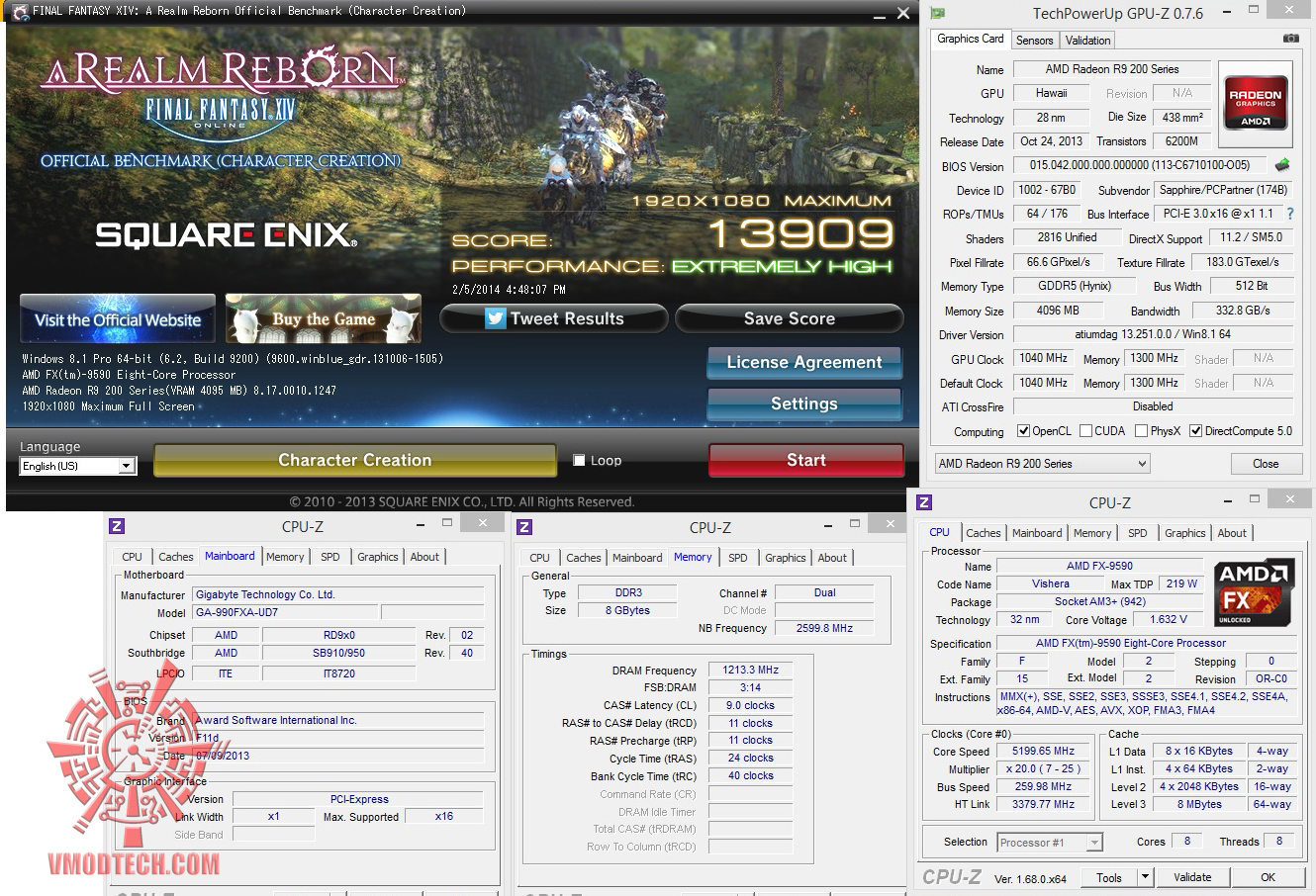Click the motherboard model GA-990FXA-UD7
This screenshot has height=896, width=1316.
click(x=286, y=612)
